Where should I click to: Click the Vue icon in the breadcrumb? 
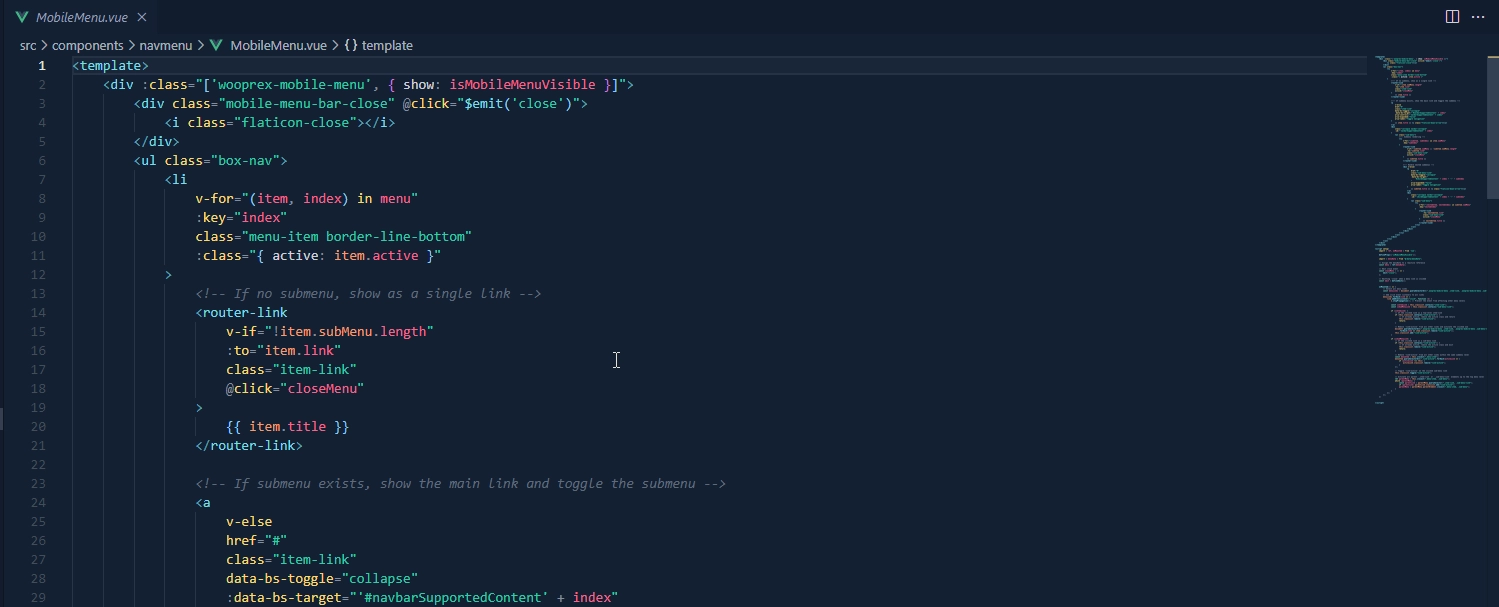[216, 45]
